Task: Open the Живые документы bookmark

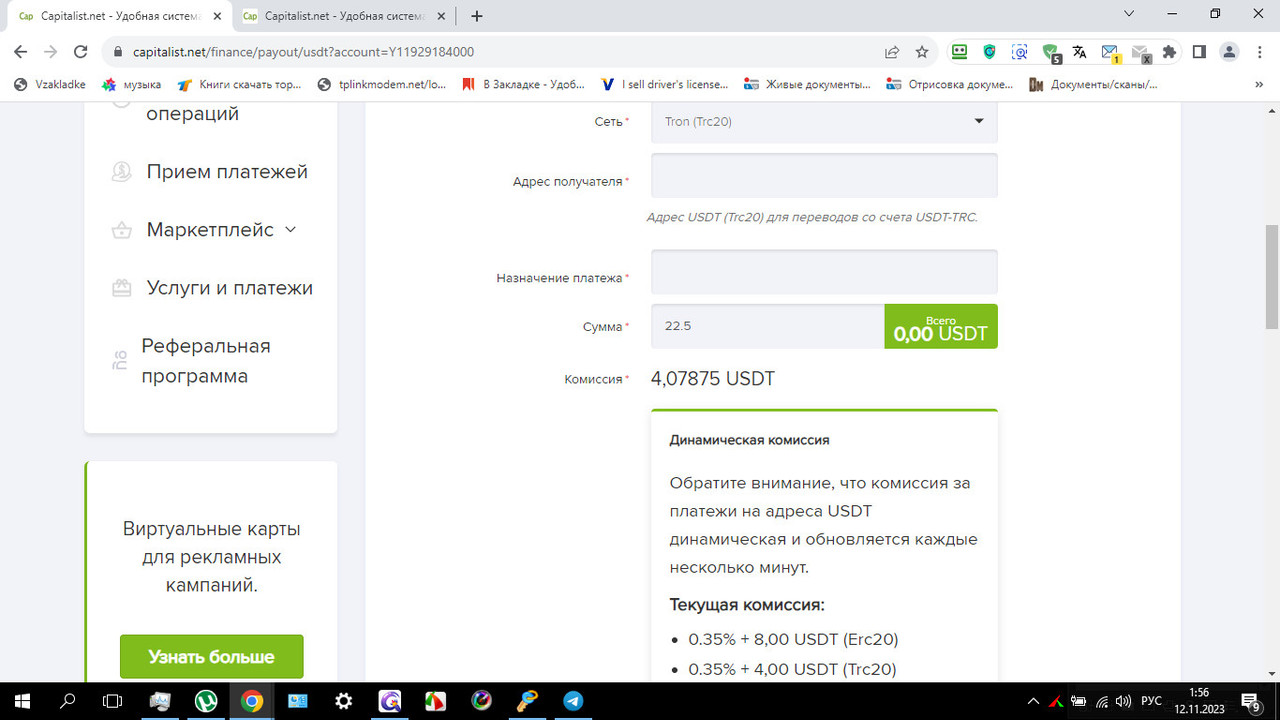Action: (807, 85)
